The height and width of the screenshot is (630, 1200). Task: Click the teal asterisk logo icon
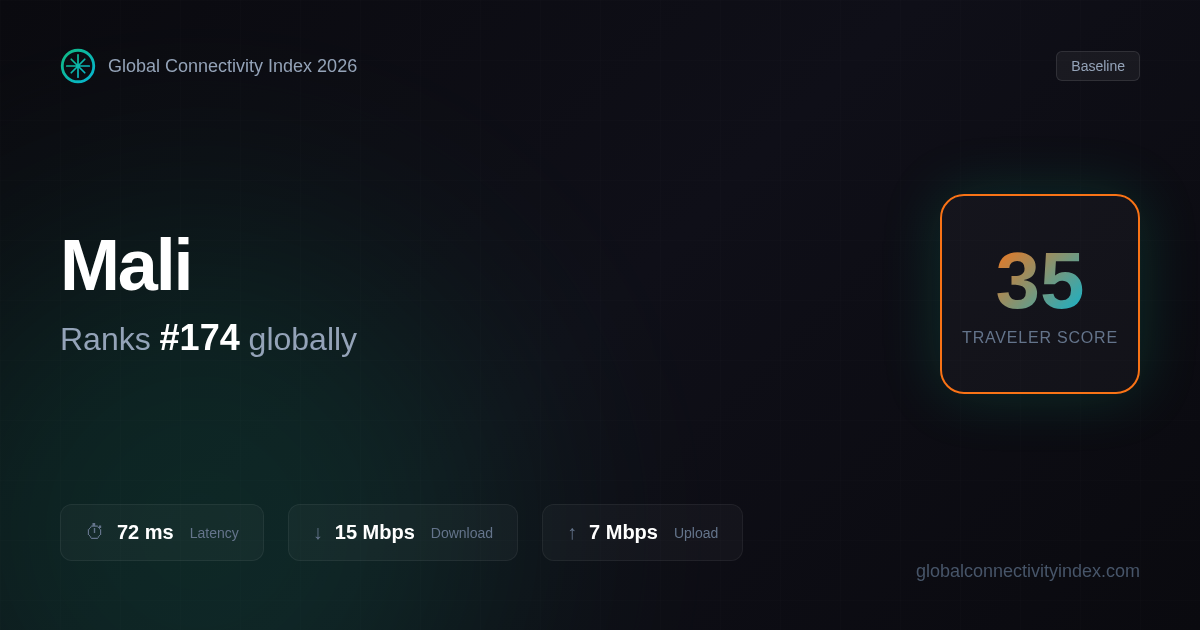tap(78, 66)
